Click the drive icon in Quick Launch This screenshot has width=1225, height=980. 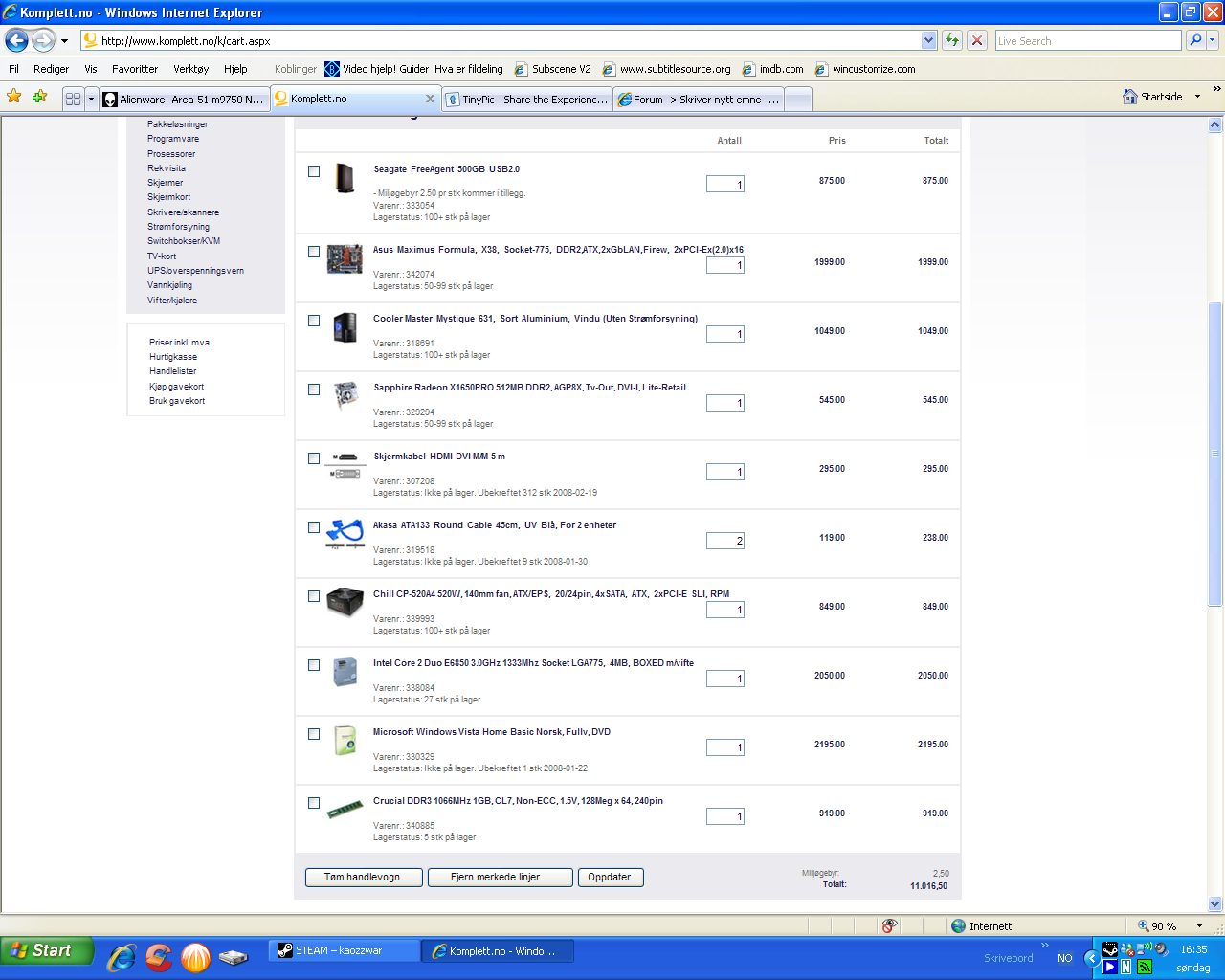point(233,956)
